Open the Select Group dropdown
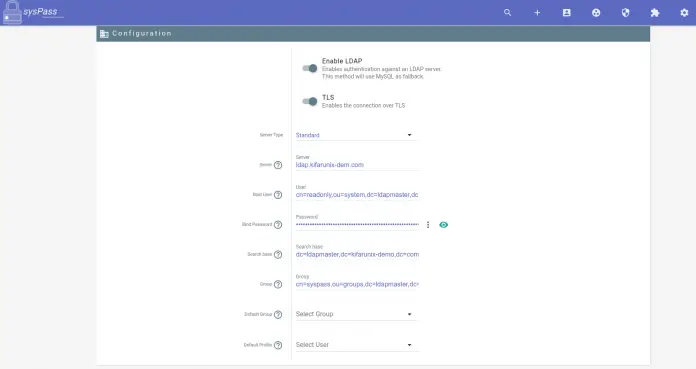696x369 pixels. (x=357, y=314)
